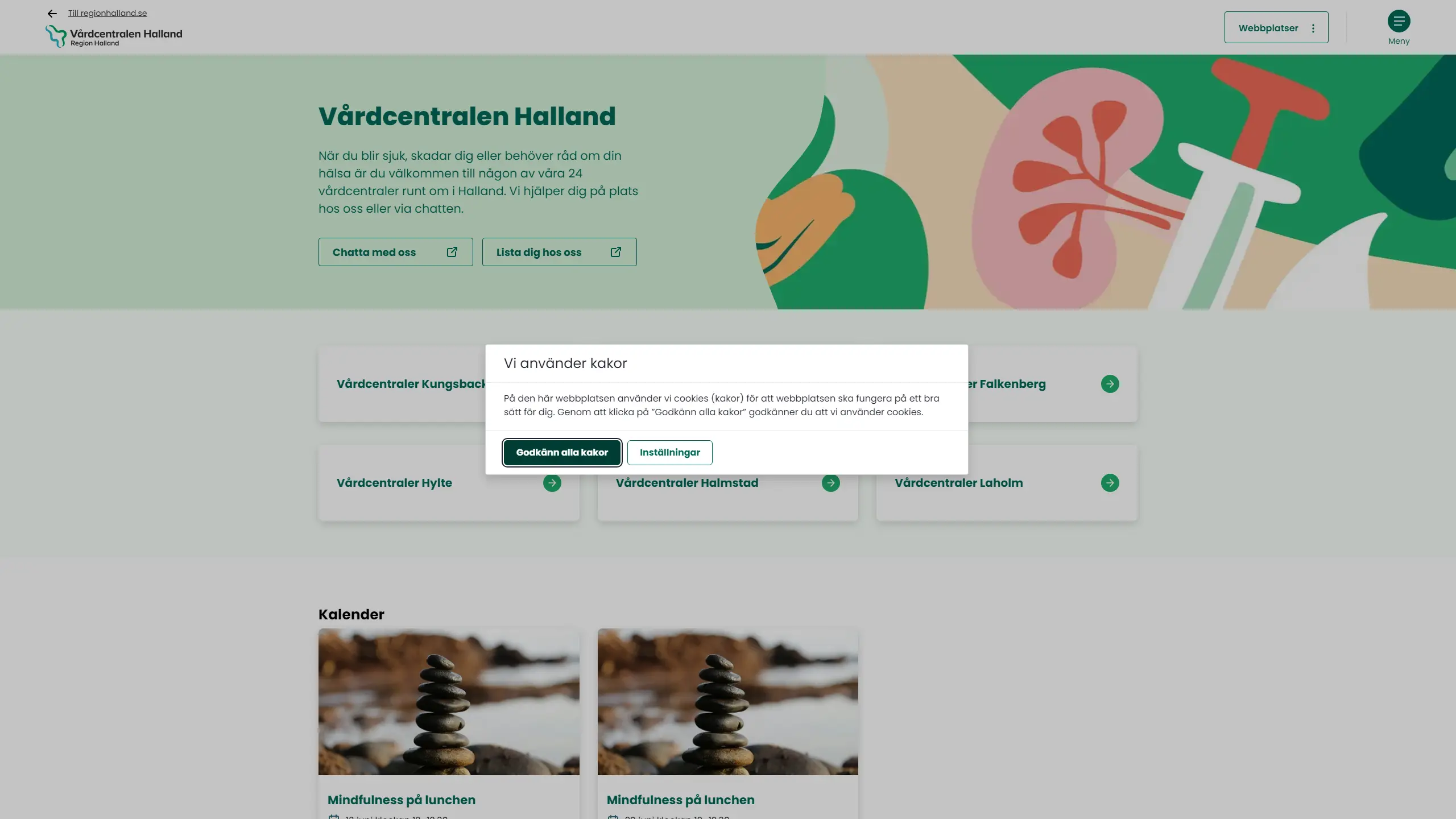The height and width of the screenshot is (819, 1456).
Task: Click the Lista dig hos oss button
Action: coord(560,252)
